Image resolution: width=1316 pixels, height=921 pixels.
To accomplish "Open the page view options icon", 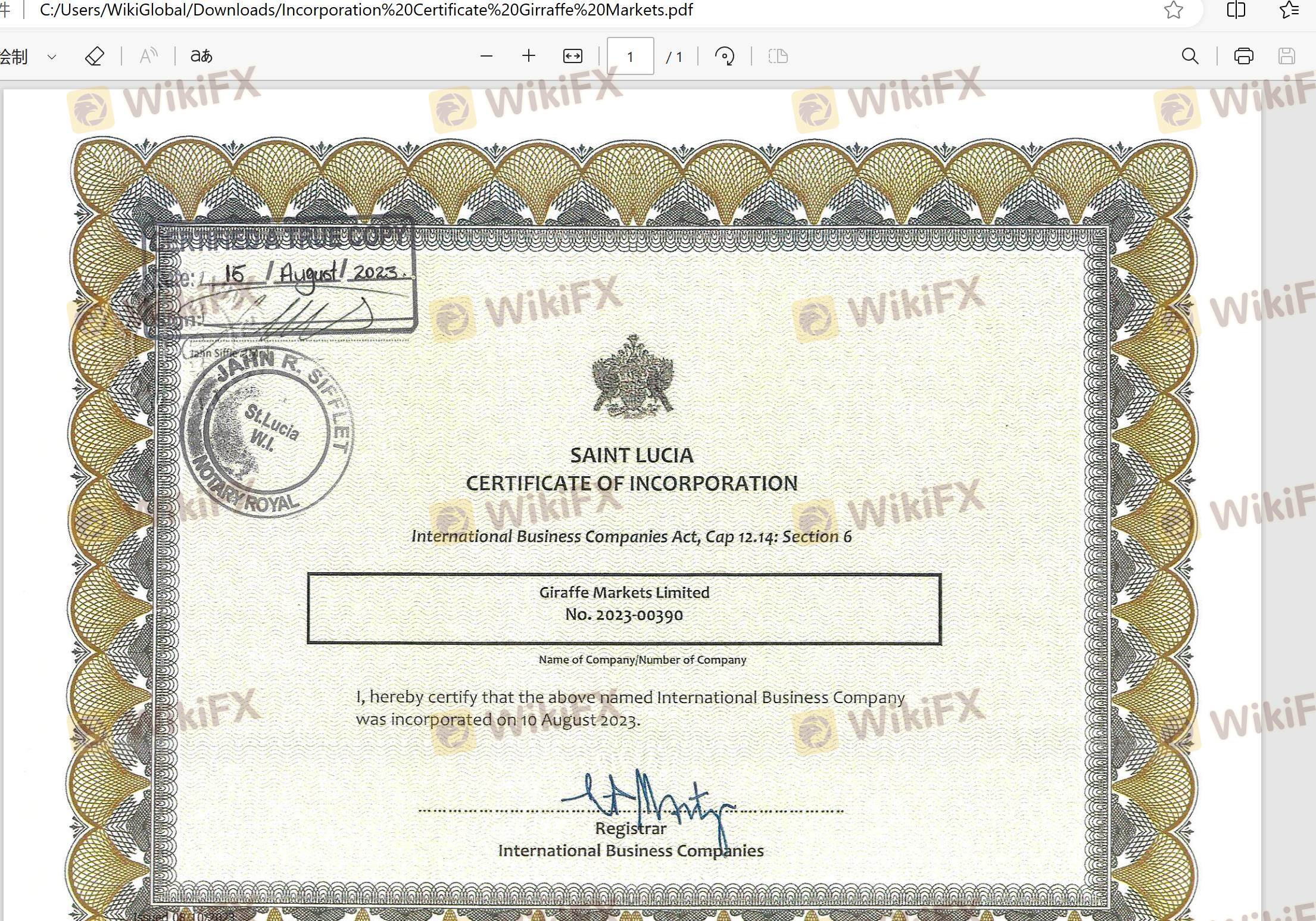I will 778,57.
